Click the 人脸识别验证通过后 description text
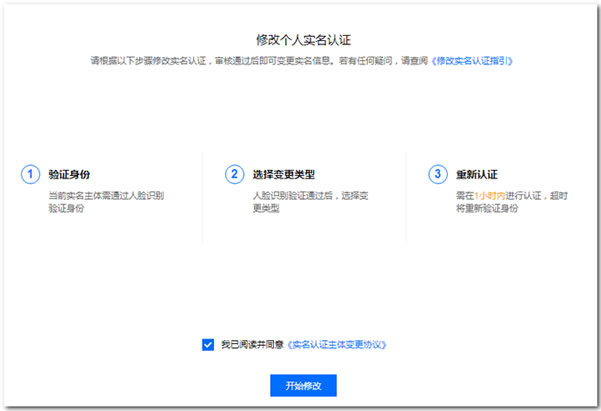 coord(310,202)
